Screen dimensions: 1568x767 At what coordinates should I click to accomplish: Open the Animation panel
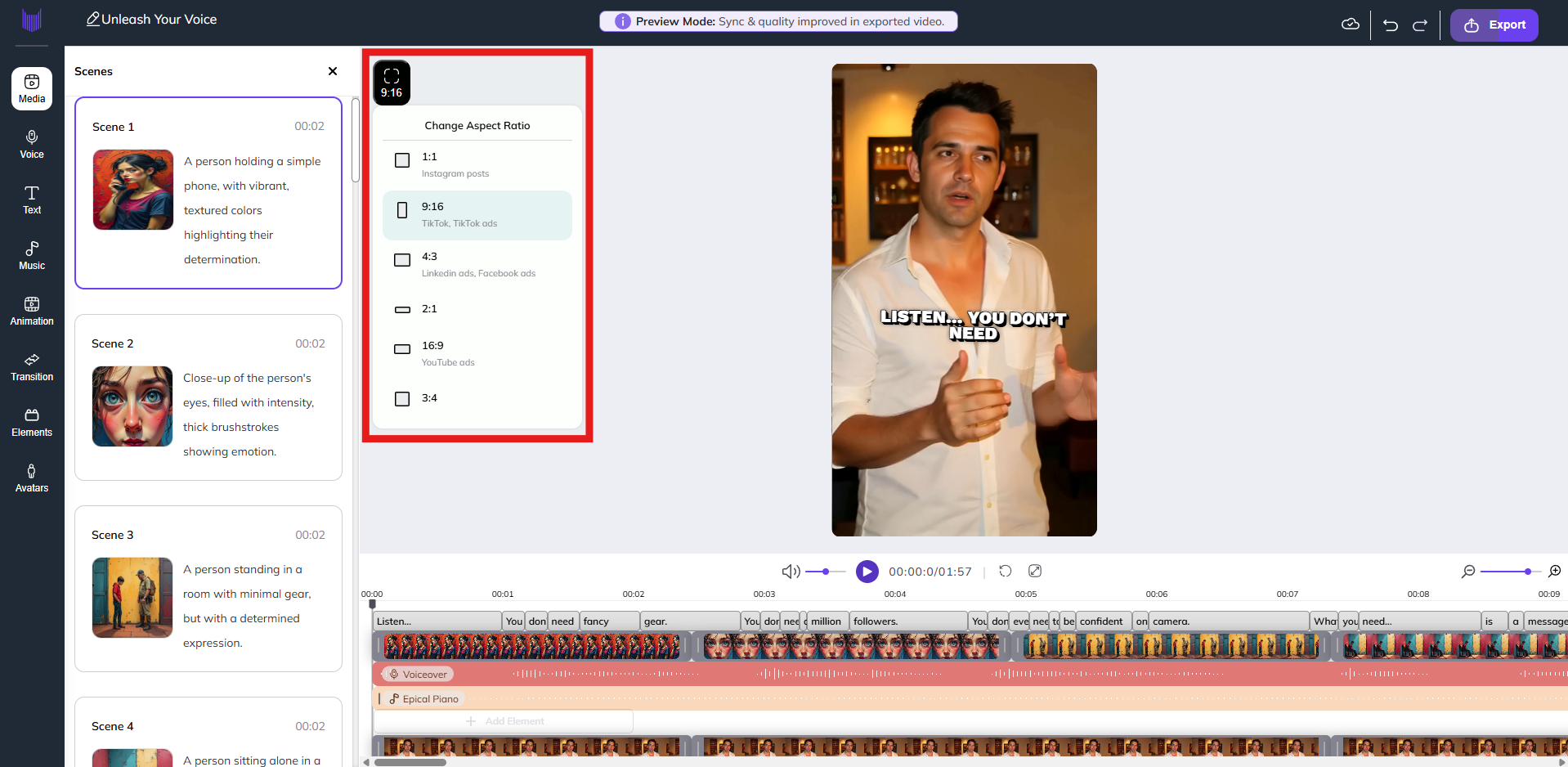click(x=32, y=311)
